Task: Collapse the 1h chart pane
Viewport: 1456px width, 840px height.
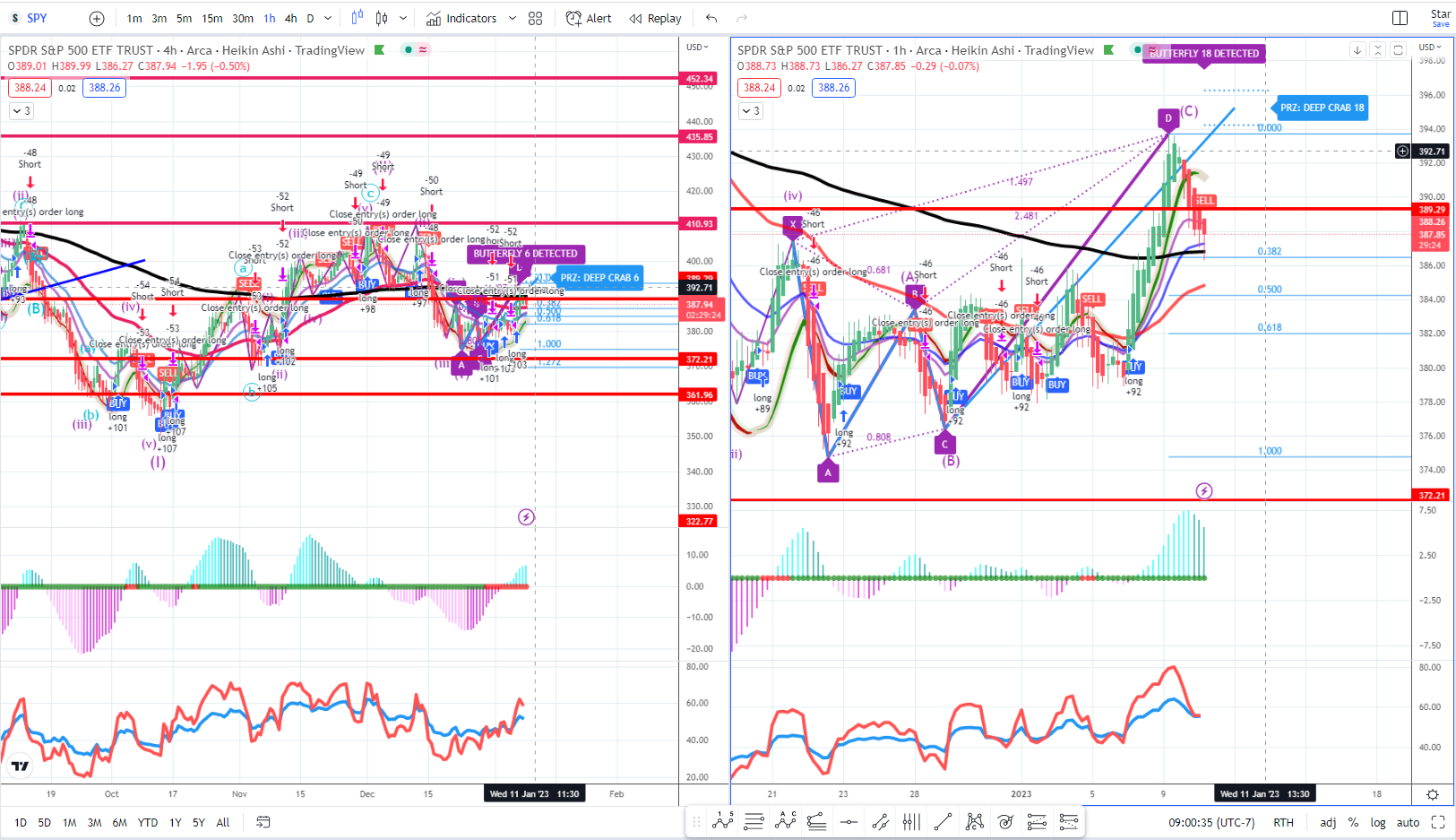Action: 1378,50
